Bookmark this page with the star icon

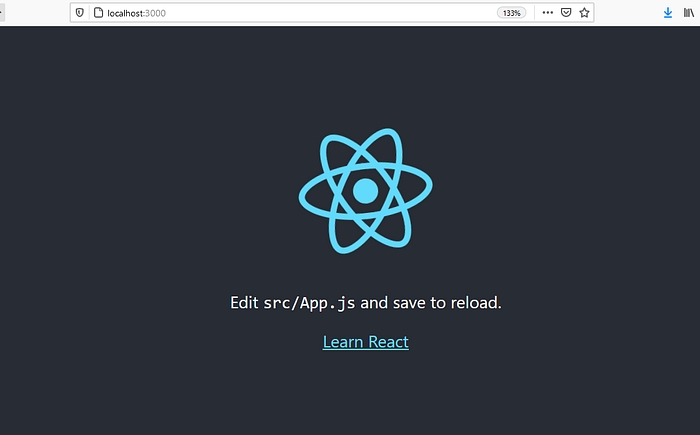tap(585, 13)
